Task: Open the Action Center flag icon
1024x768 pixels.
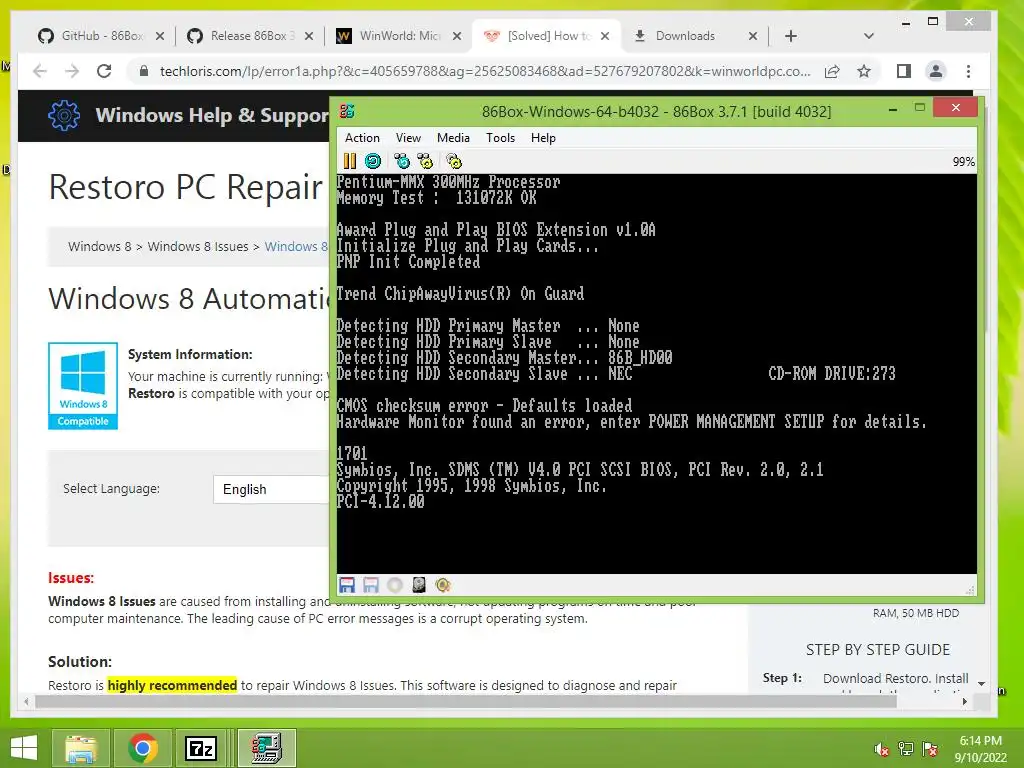Action: (x=930, y=749)
